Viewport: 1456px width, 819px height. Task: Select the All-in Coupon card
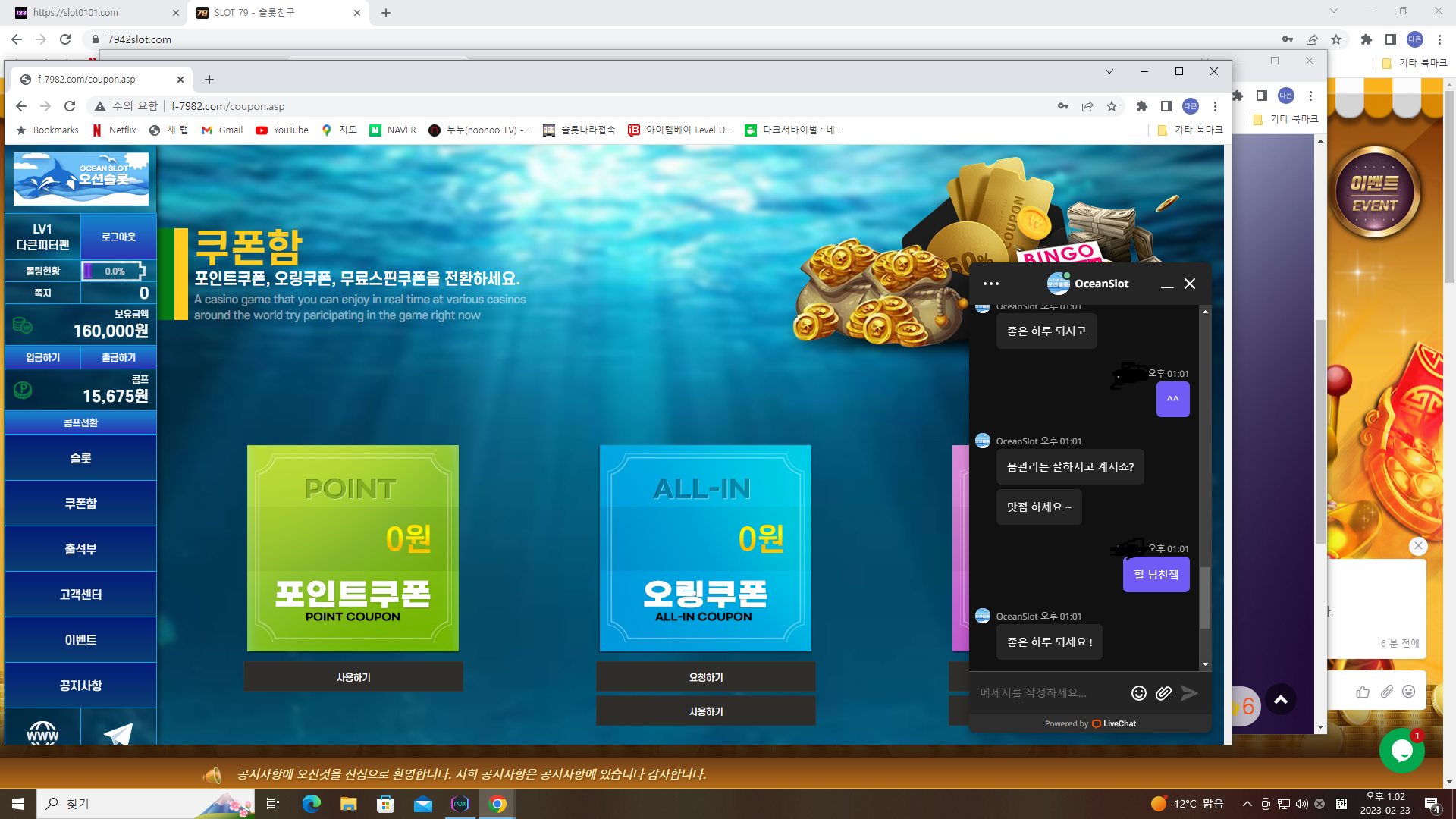coord(705,548)
